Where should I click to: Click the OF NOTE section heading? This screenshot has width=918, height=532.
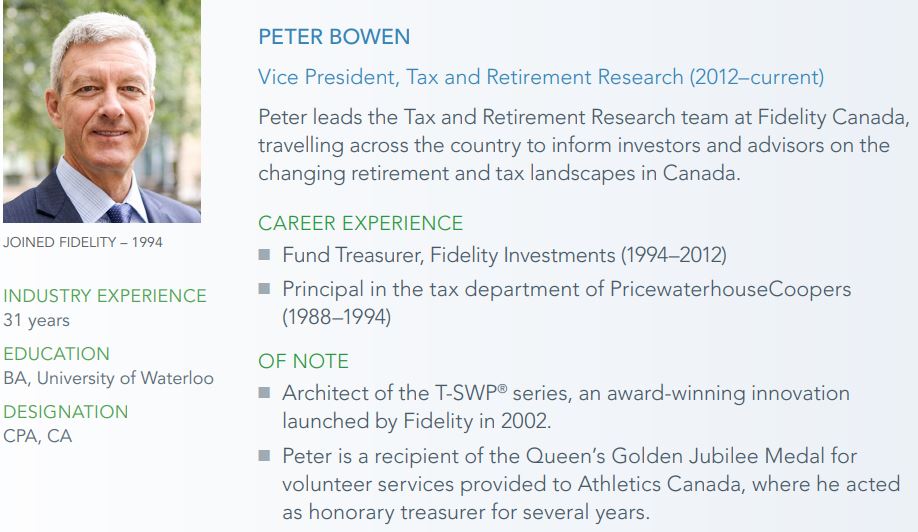pos(303,361)
